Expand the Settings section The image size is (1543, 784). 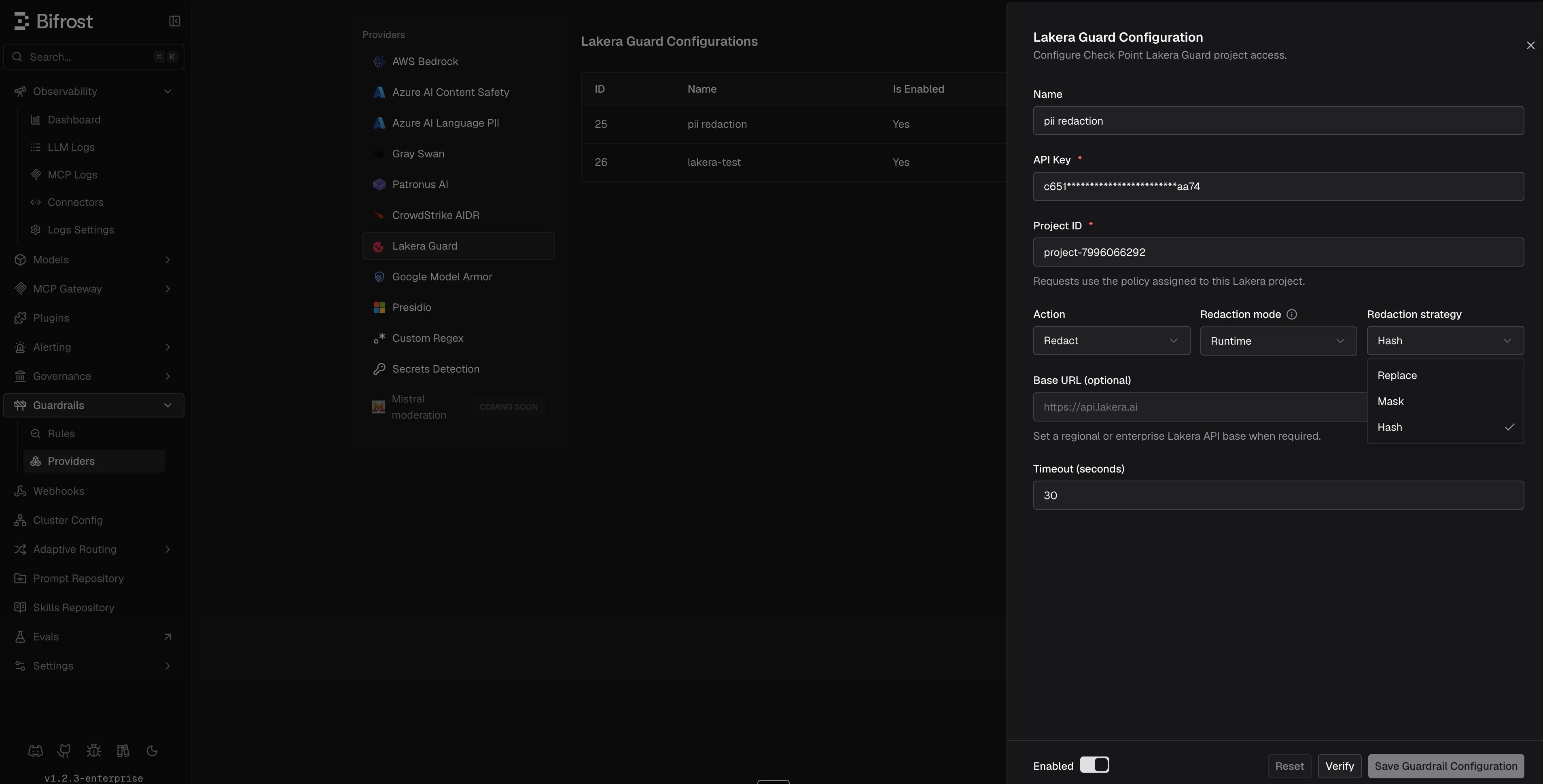tap(93, 666)
